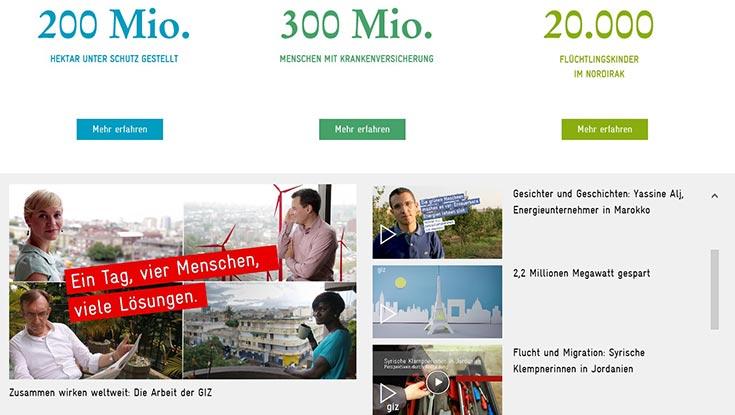Play the Eiffel Tower megawatt video
This screenshot has height=415, width=735.
point(437,302)
